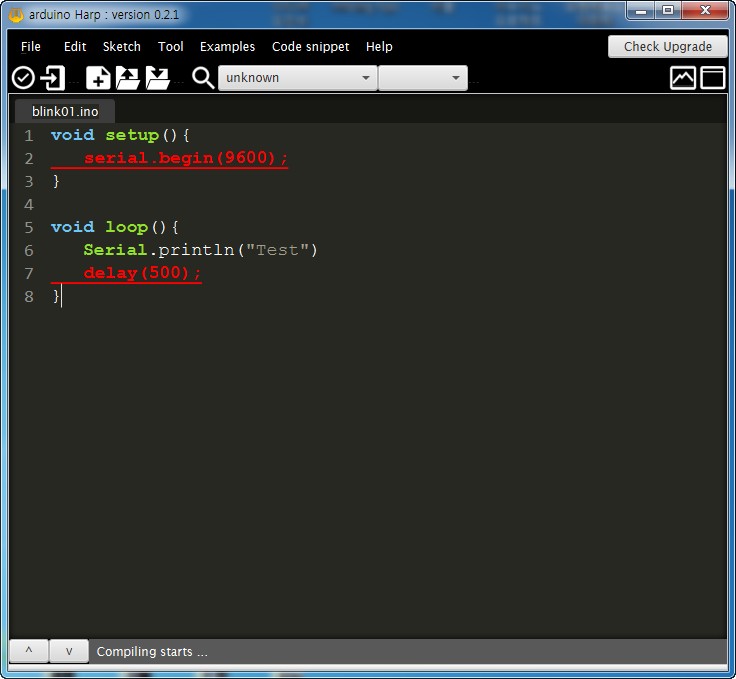Open the Edit menu
The height and width of the screenshot is (679, 736).
[75, 46]
